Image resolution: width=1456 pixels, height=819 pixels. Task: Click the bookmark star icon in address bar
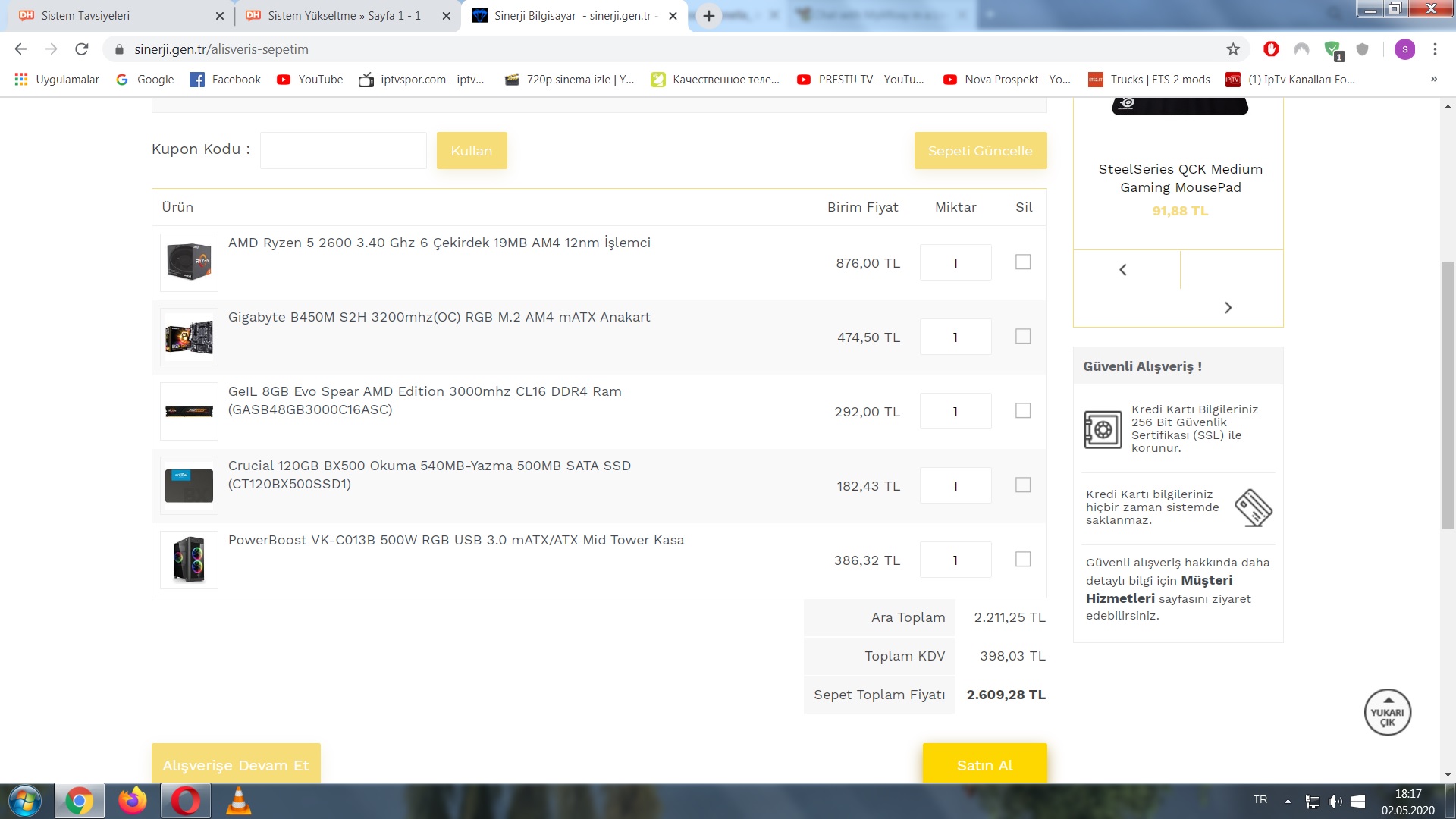[1233, 49]
